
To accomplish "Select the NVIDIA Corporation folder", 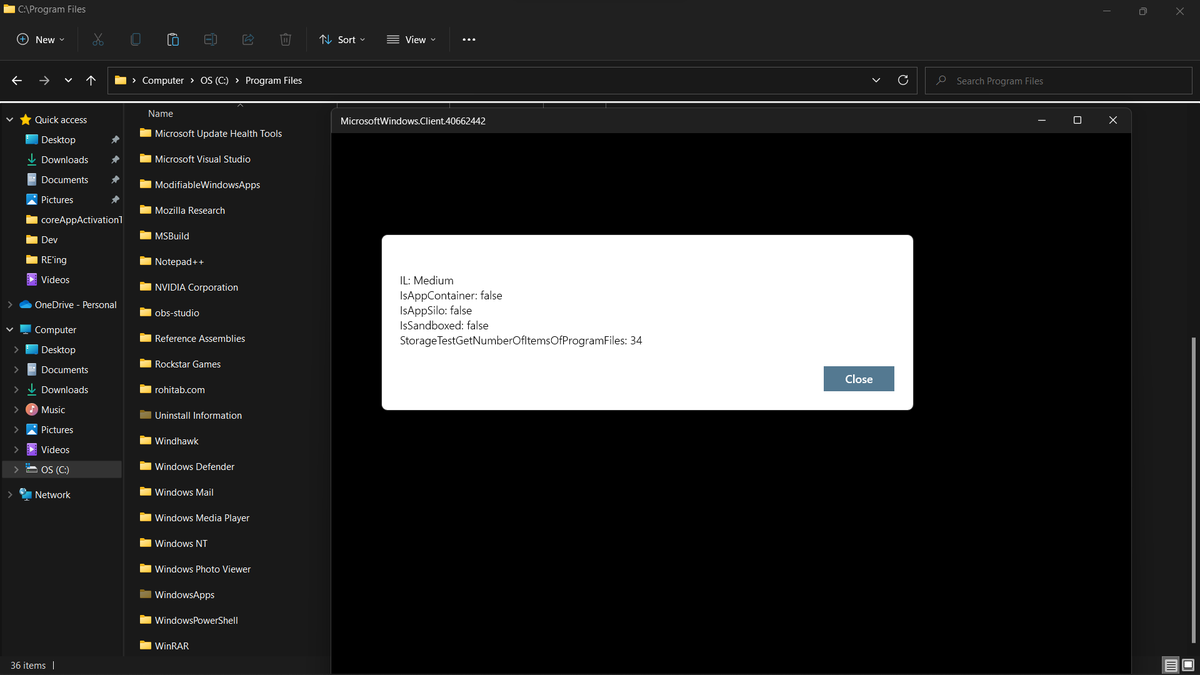I will (189, 287).
